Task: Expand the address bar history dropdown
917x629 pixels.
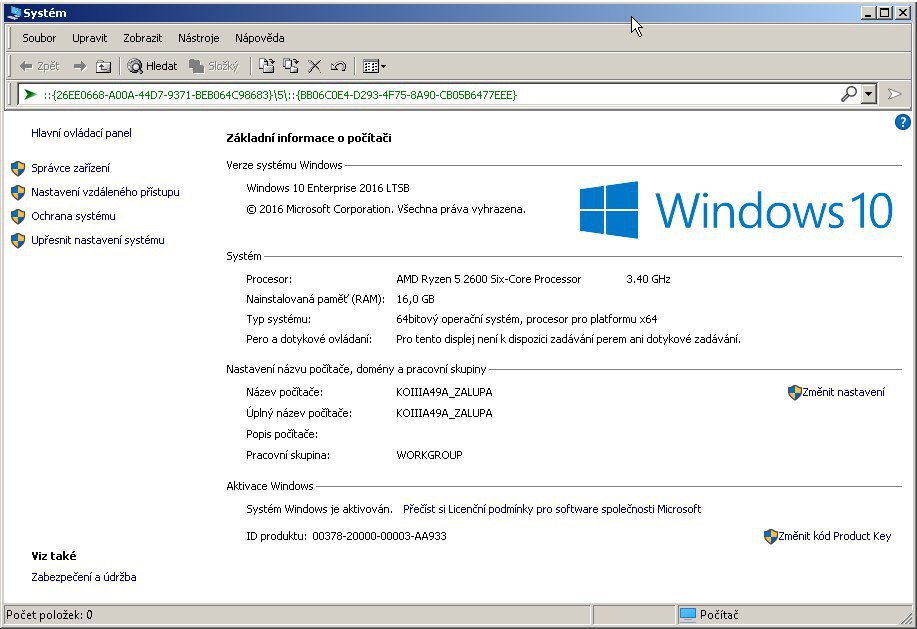Action: click(x=869, y=94)
